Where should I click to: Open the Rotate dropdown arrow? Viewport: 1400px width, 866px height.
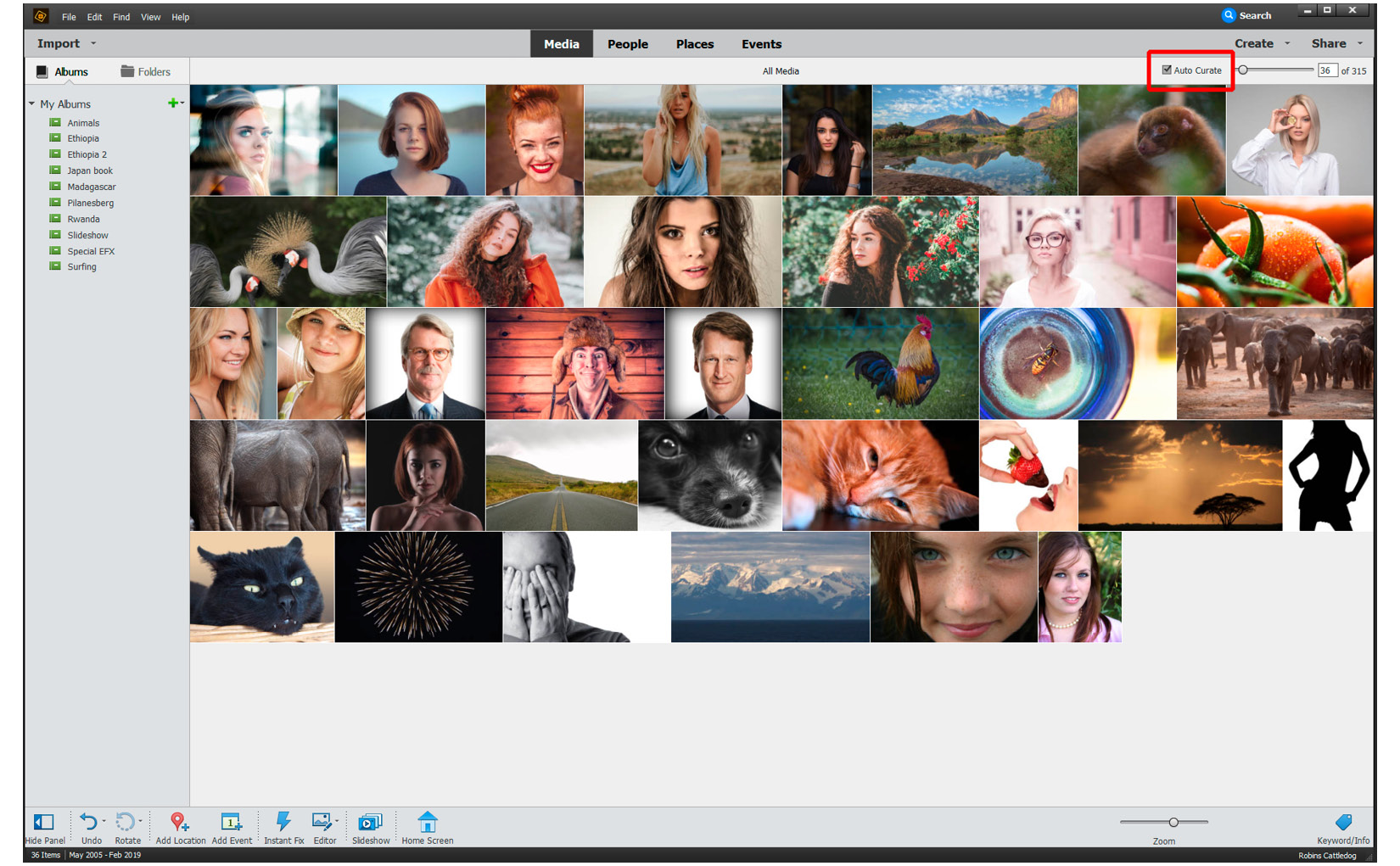click(140, 821)
